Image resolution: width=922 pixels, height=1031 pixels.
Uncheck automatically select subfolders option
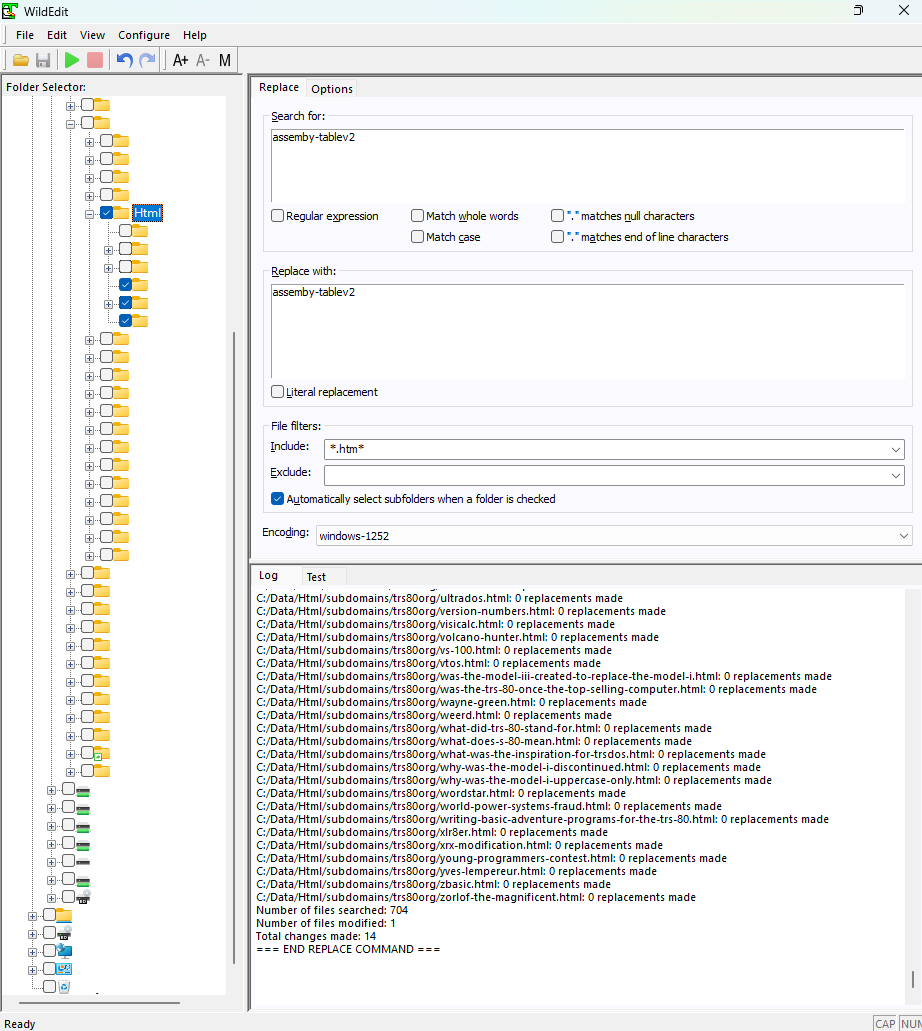pyautogui.click(x=278, y=499)
